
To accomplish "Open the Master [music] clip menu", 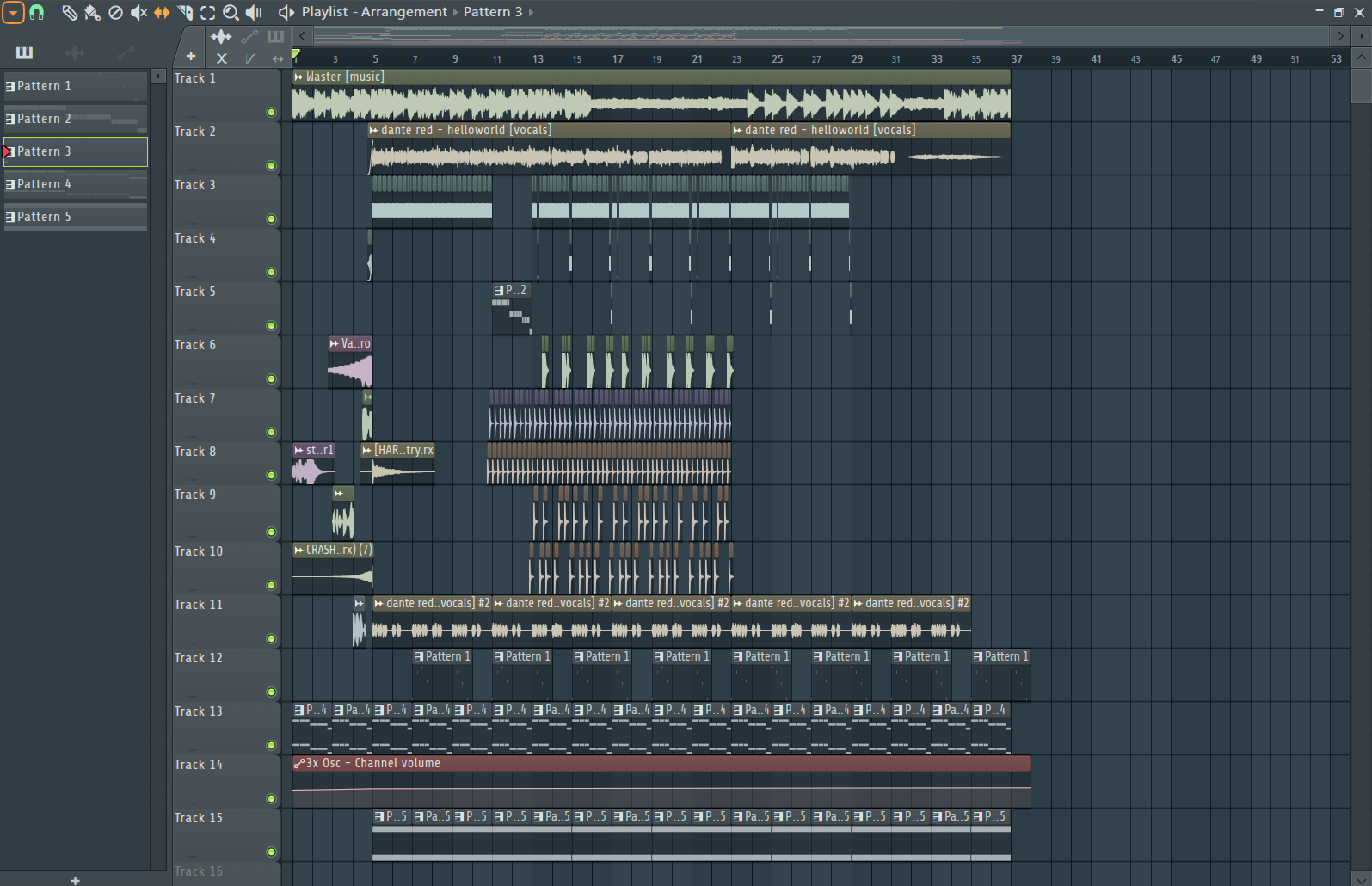I will (299, 77).
